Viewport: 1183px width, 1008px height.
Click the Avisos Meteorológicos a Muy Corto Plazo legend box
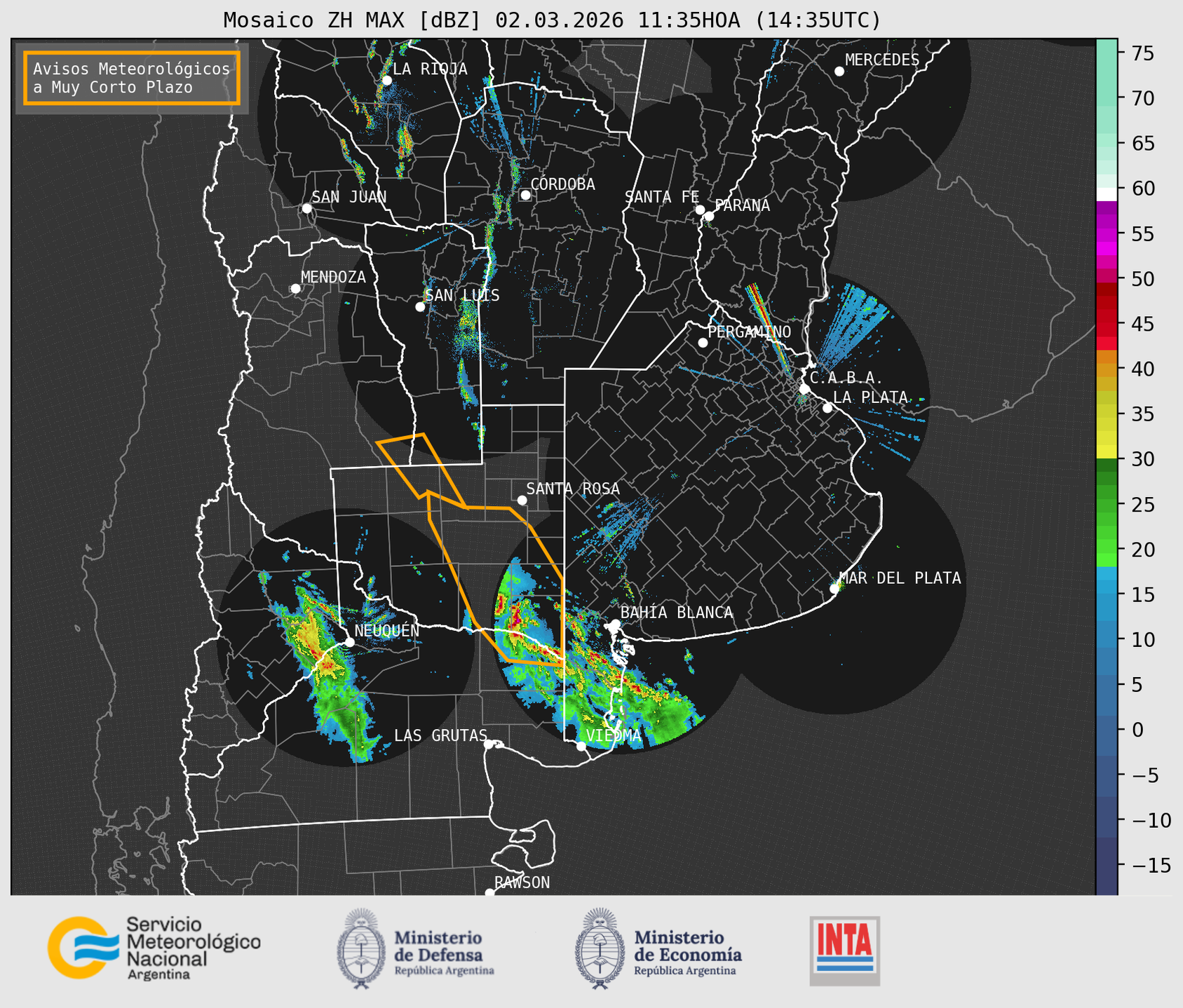132,78
